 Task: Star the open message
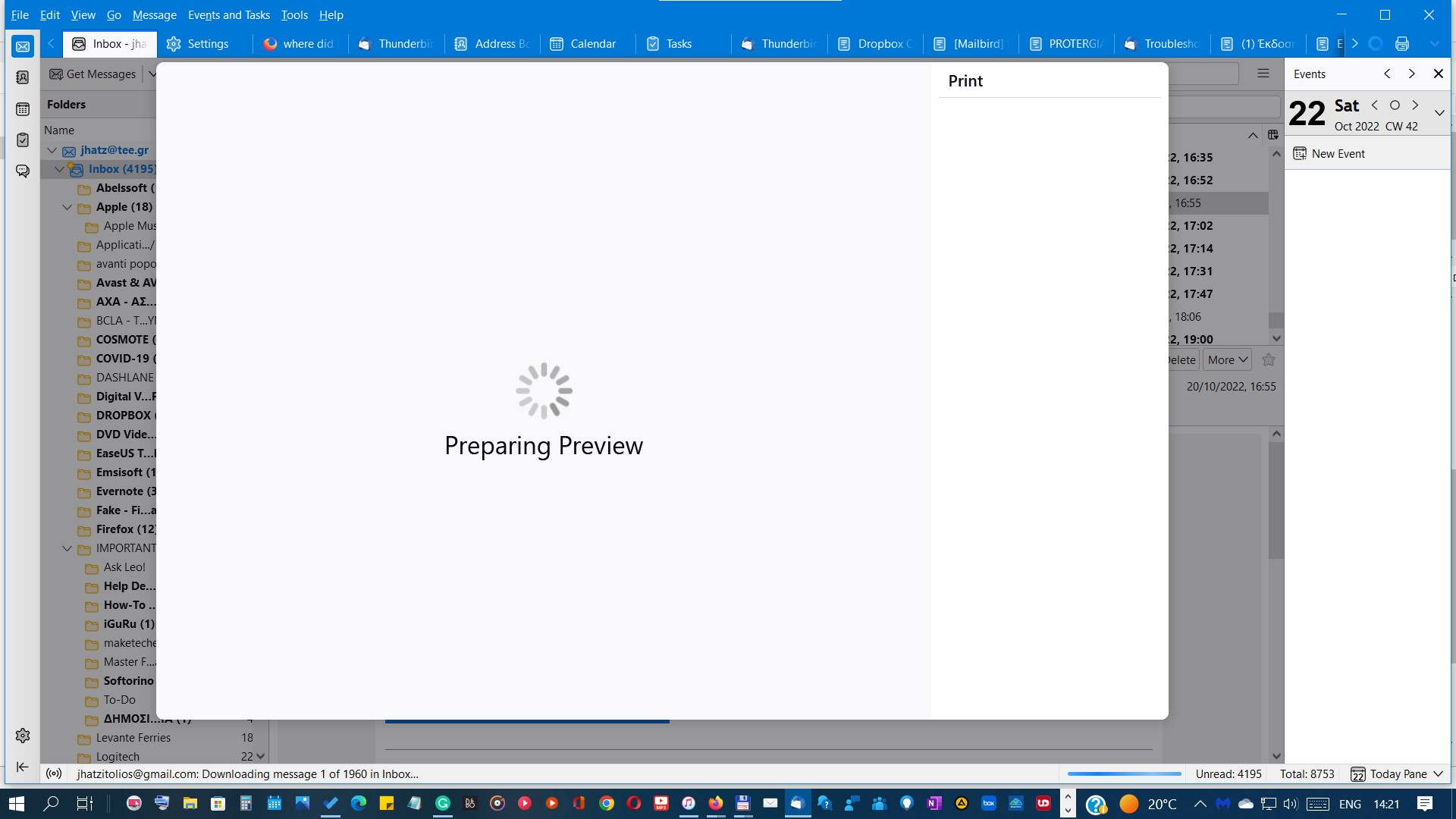pyautogui.click(x=1269, y=360)
